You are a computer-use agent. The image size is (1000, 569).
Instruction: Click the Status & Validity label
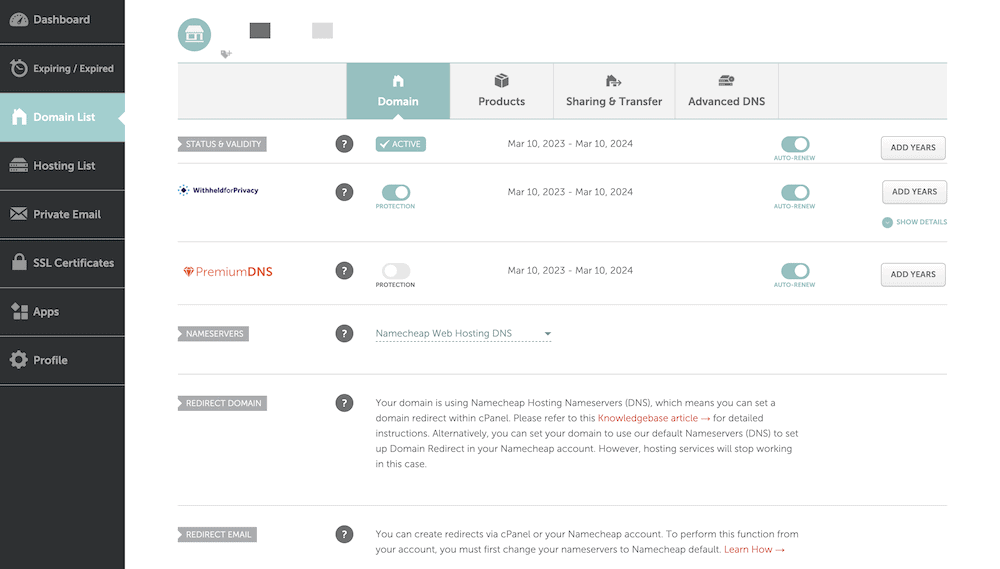point(223,144)
